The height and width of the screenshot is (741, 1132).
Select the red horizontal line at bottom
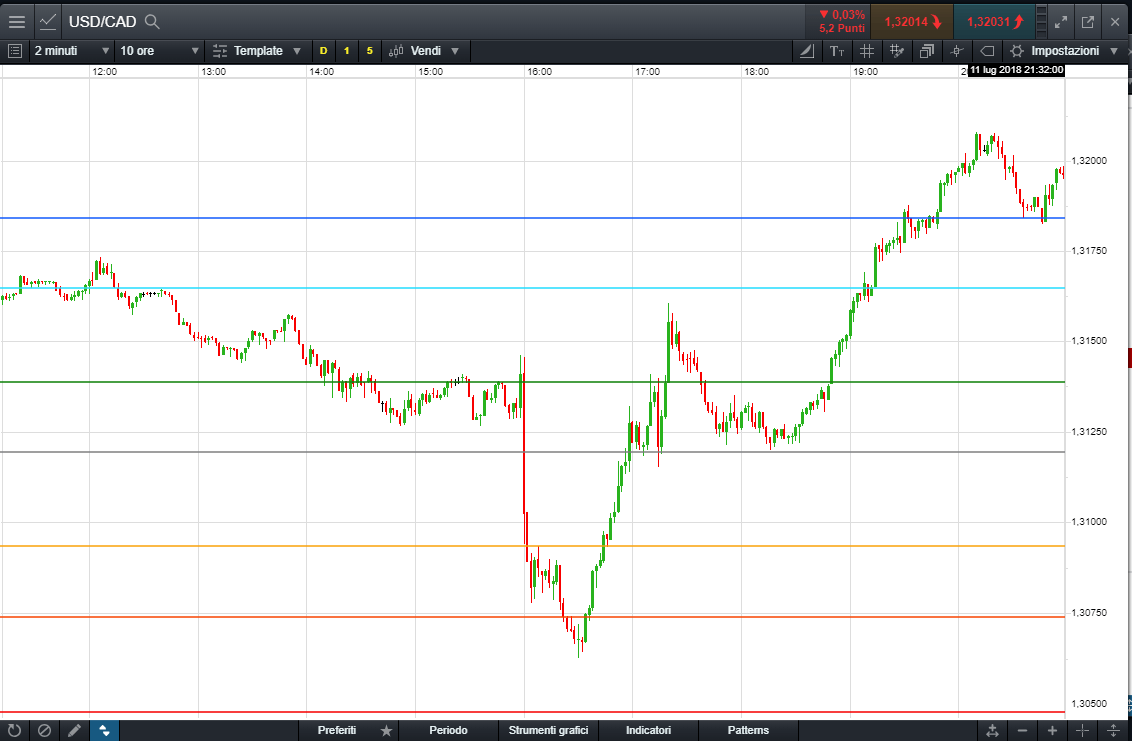pos(532,712)
